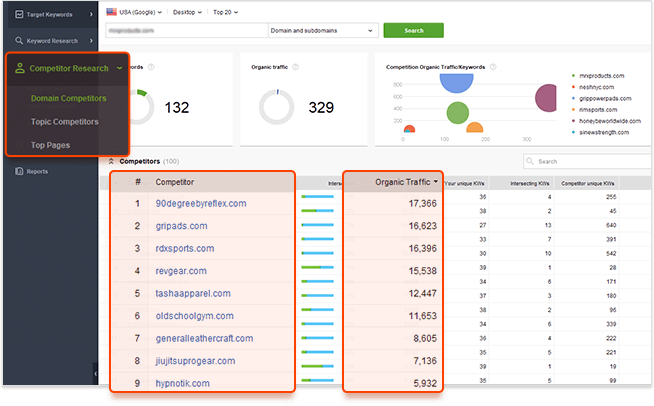Click the orange bubble in the competition chart
The height and width of the screenshot is (406, 654).
pyautogui.click(x=475, y=127)
